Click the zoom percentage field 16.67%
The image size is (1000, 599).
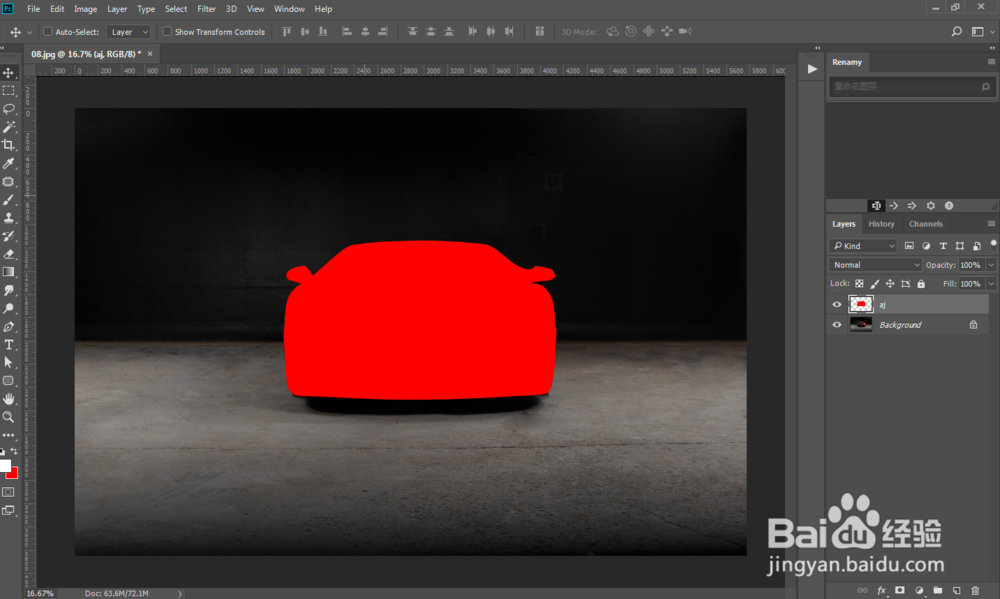(x=40, y=593)
